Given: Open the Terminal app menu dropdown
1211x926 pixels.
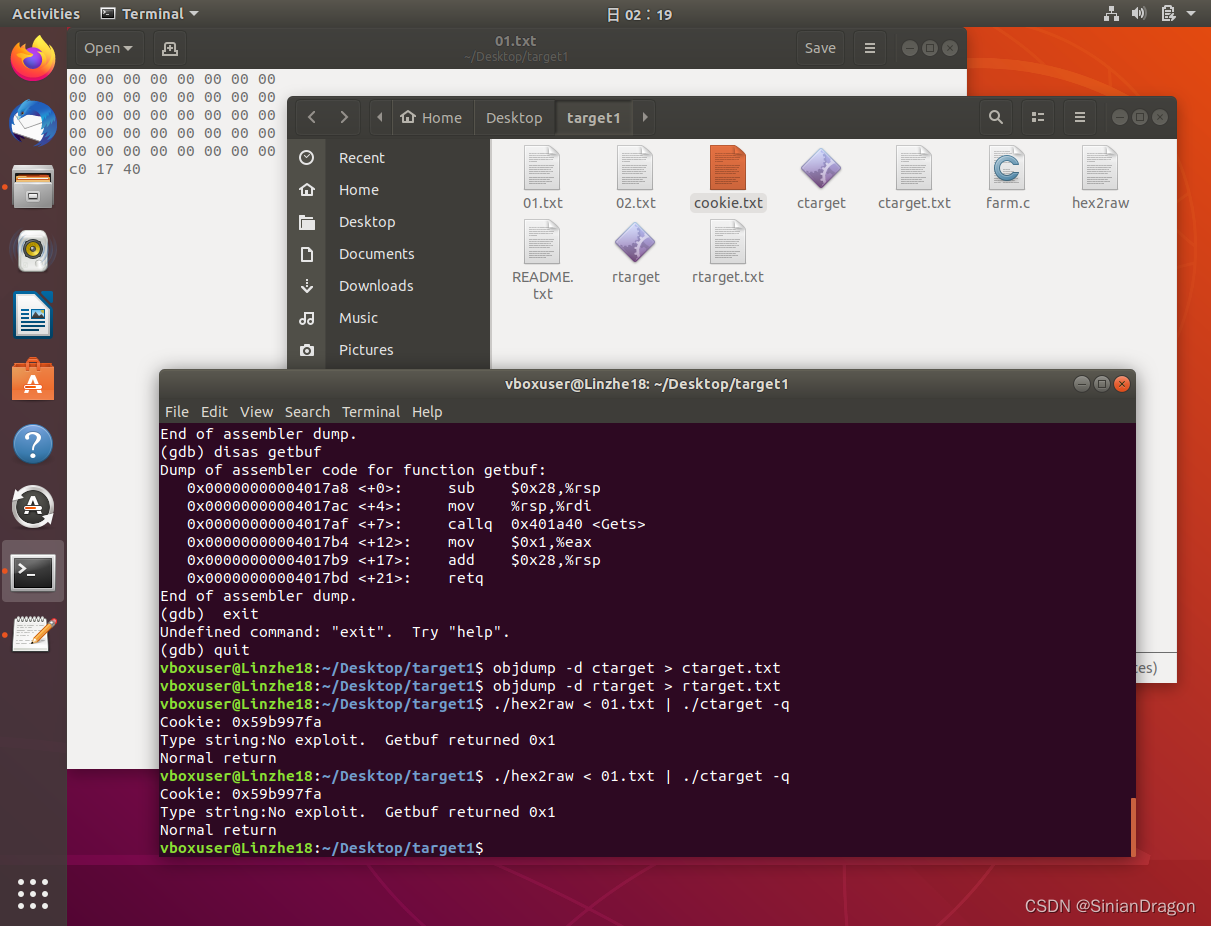Looking at the screenshot, I should [150, 14].
